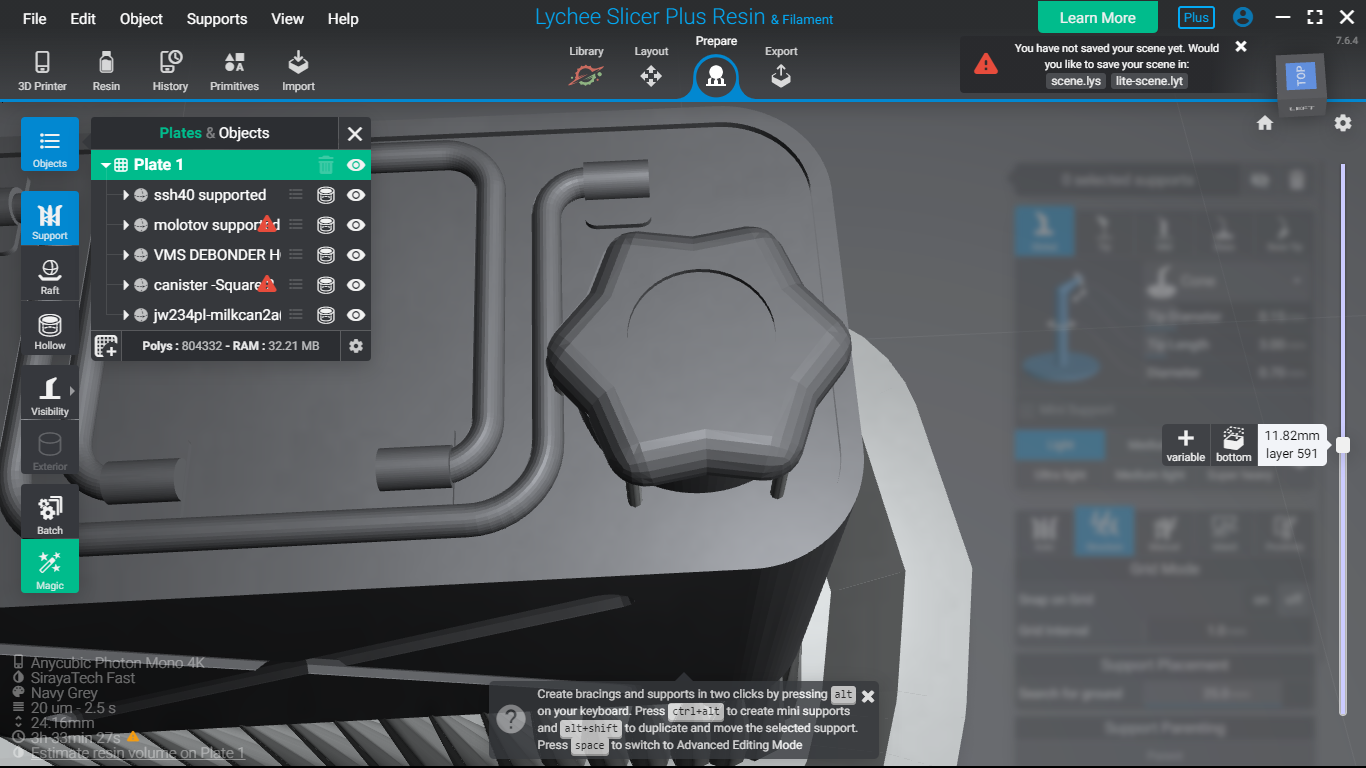The height and width of the screenshot is (768, 1366).
Task: Save the scene as scene.lys
Action: tap(1076, 81)
